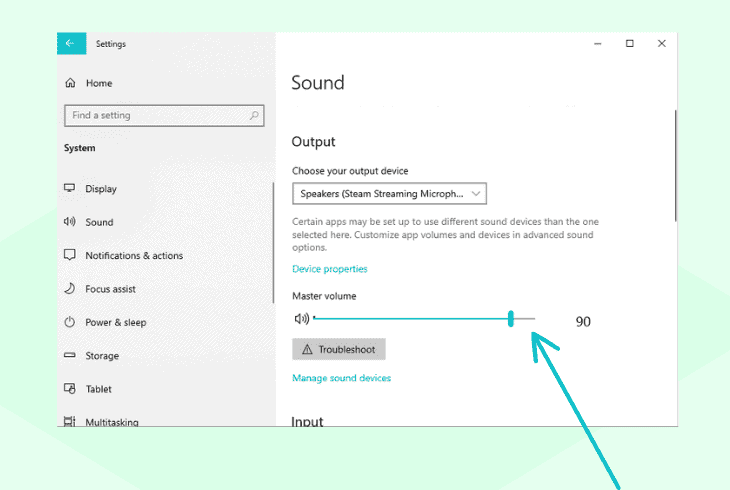Viewport: 730px width, 490px height.
Task: Click the Power & sleep power icon
Action: coord(69,322)
